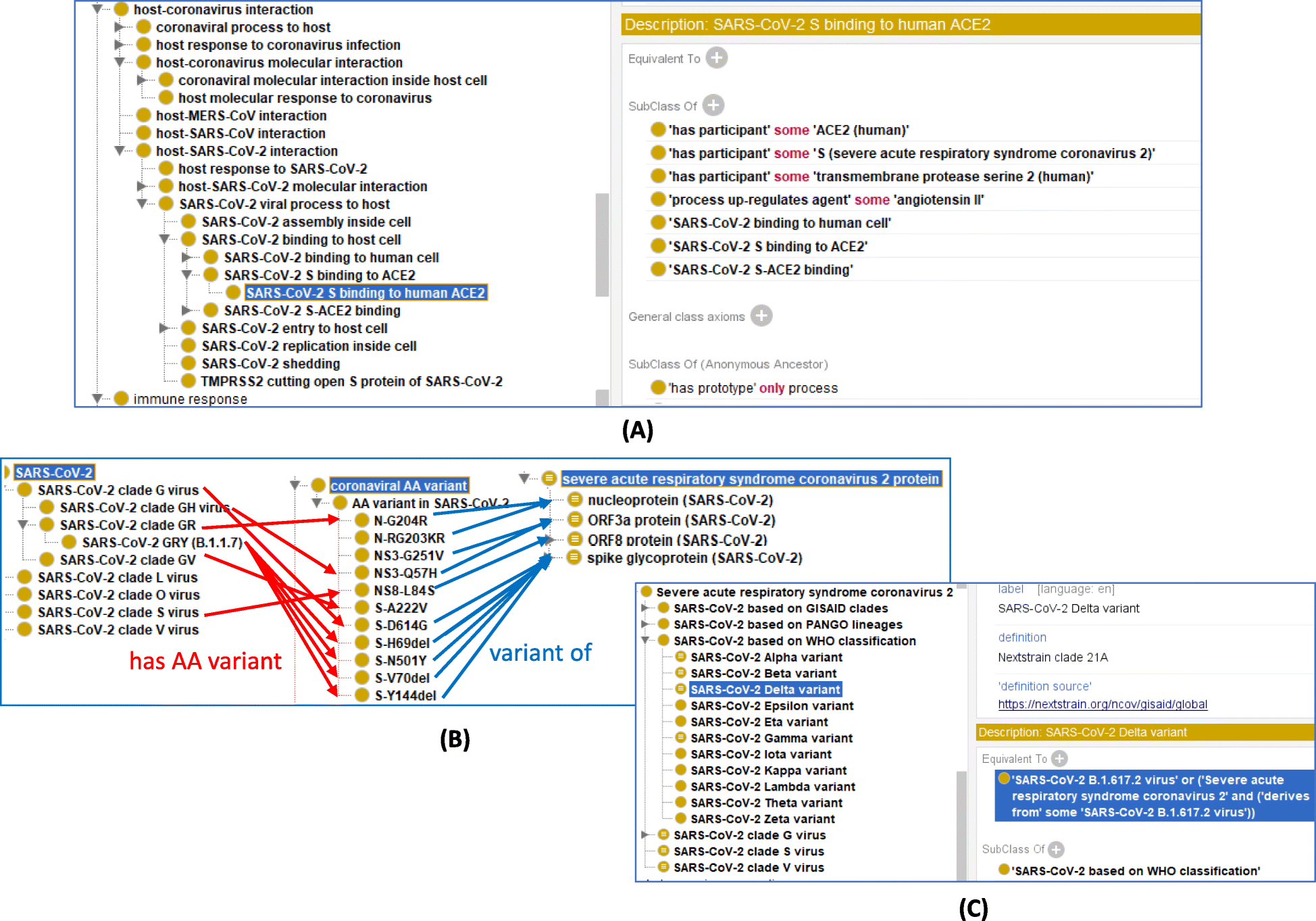
Task: Select host-MERS-CoV interaction
Action: pos(241,116)
